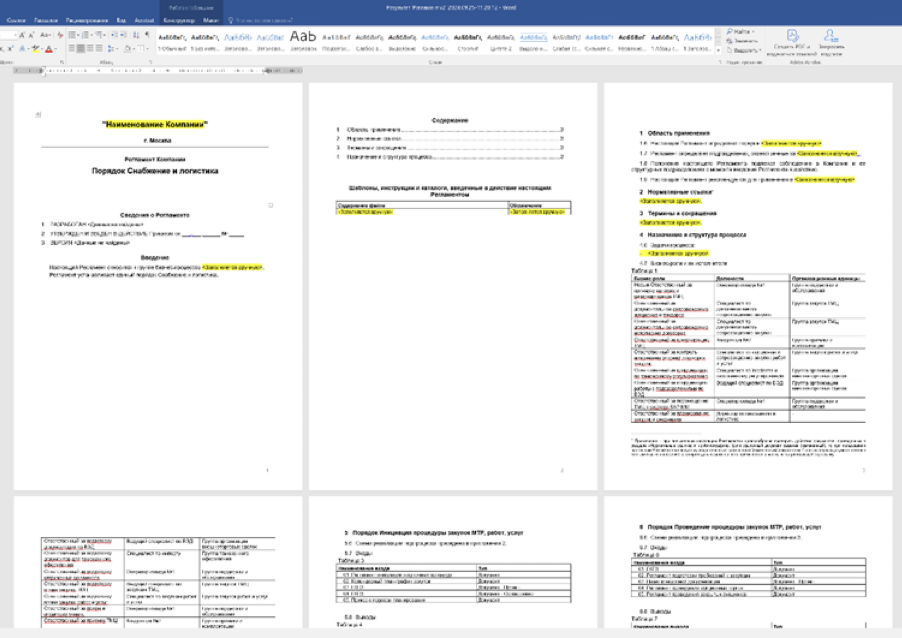The image size is (902, 638).
Task: Toggle superscript formatting
Action: click(x=8, y=48)
